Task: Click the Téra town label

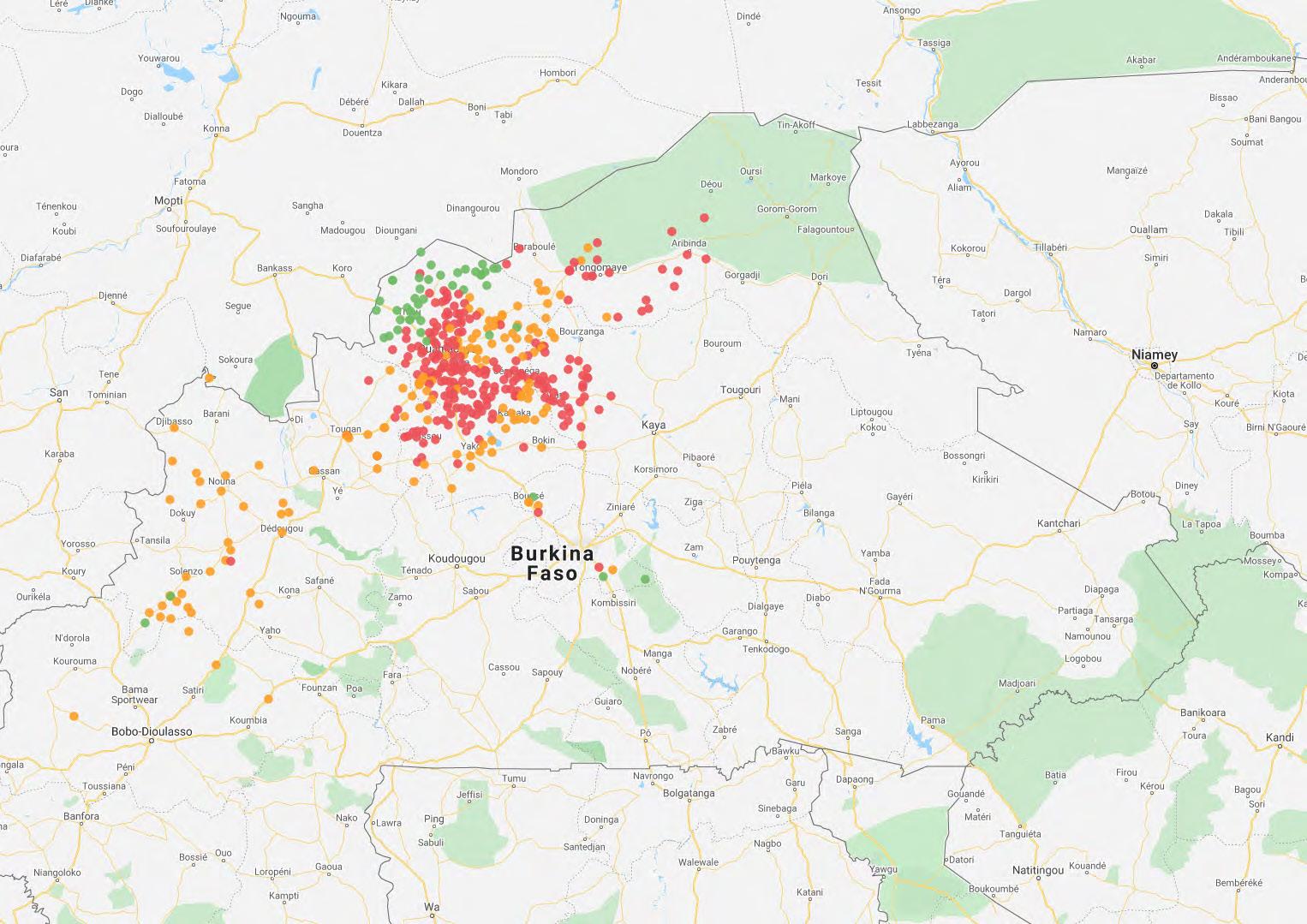Action: (941, 280)
